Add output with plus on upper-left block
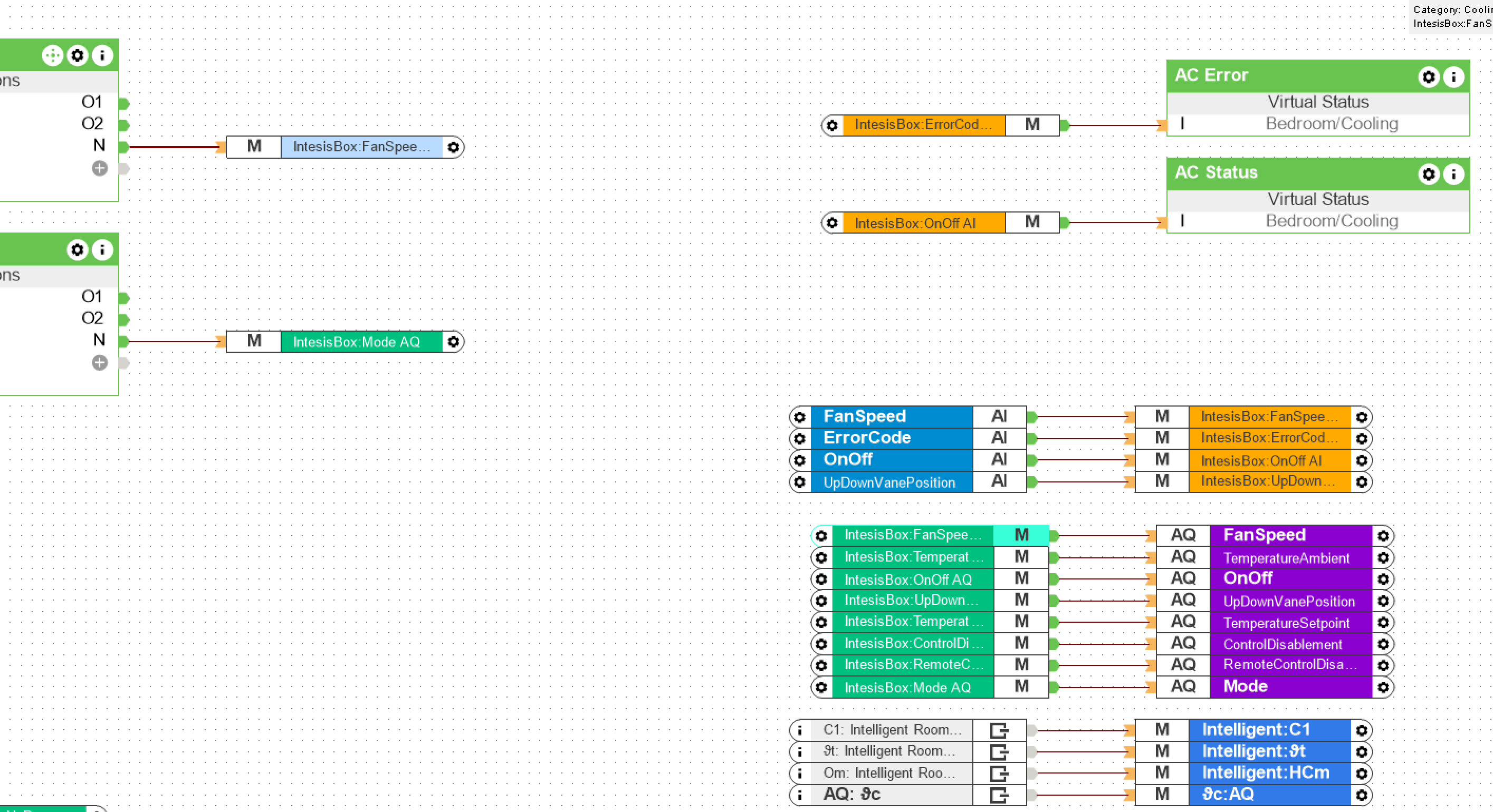This screenshot has height=812, width=1493. (100, 169)
